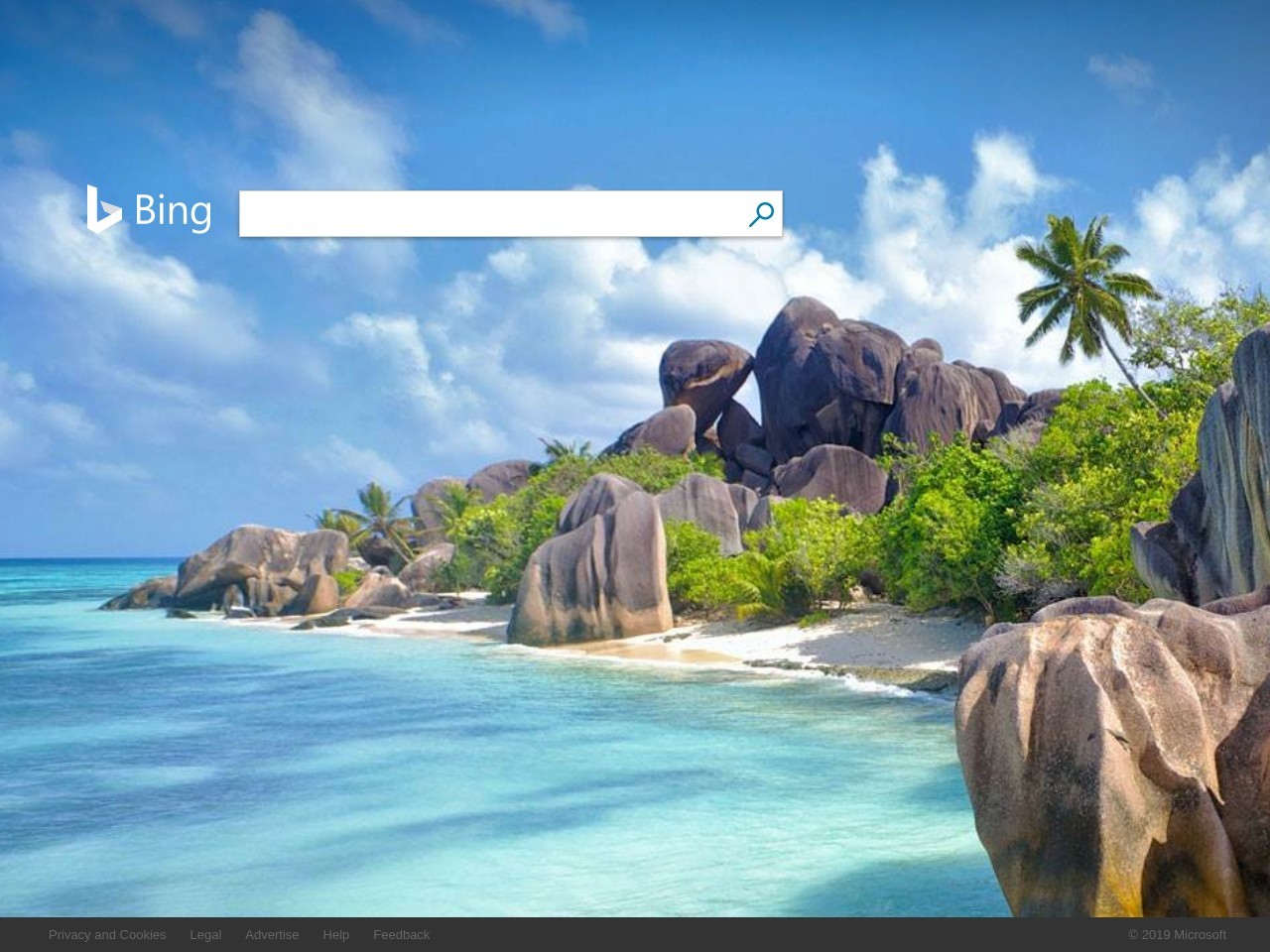Click the tall palm tree in background
This screenshot has height=952, width=1270.
click(1086, 297)
